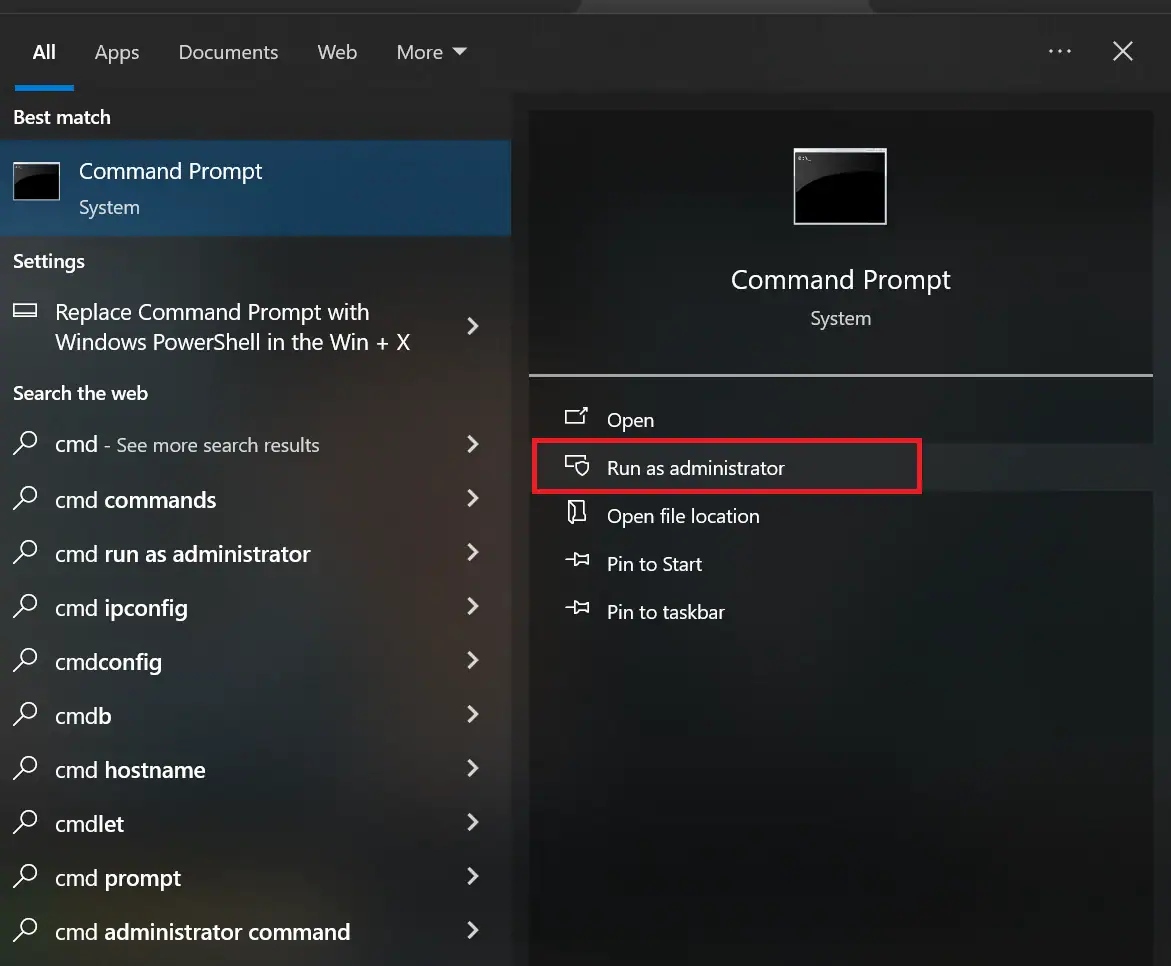Switch to the Apps tab
The height and width of the screenshot is (966, 1171).
[x=117, y=53]
